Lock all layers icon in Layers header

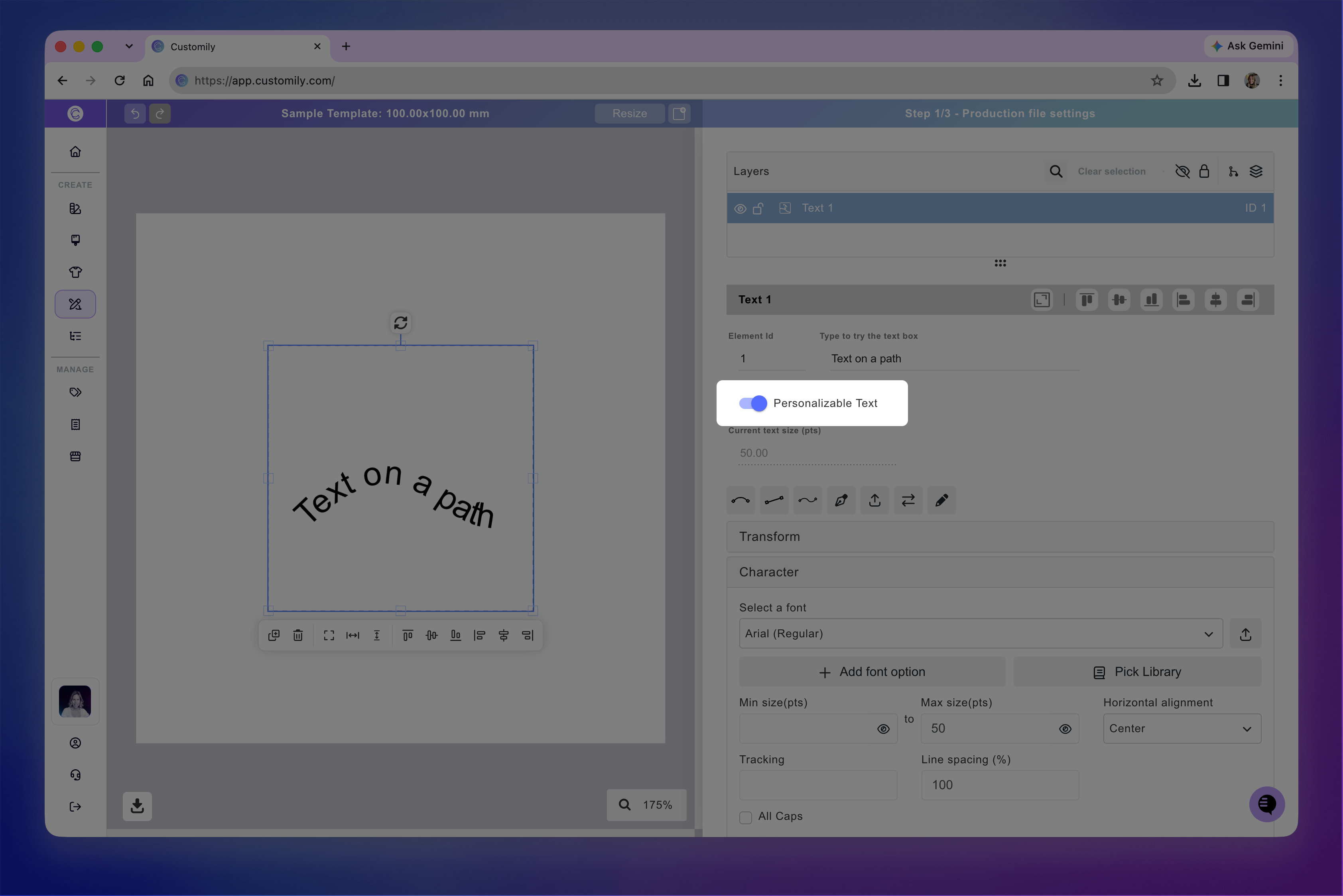click(x=1204, y=171)
